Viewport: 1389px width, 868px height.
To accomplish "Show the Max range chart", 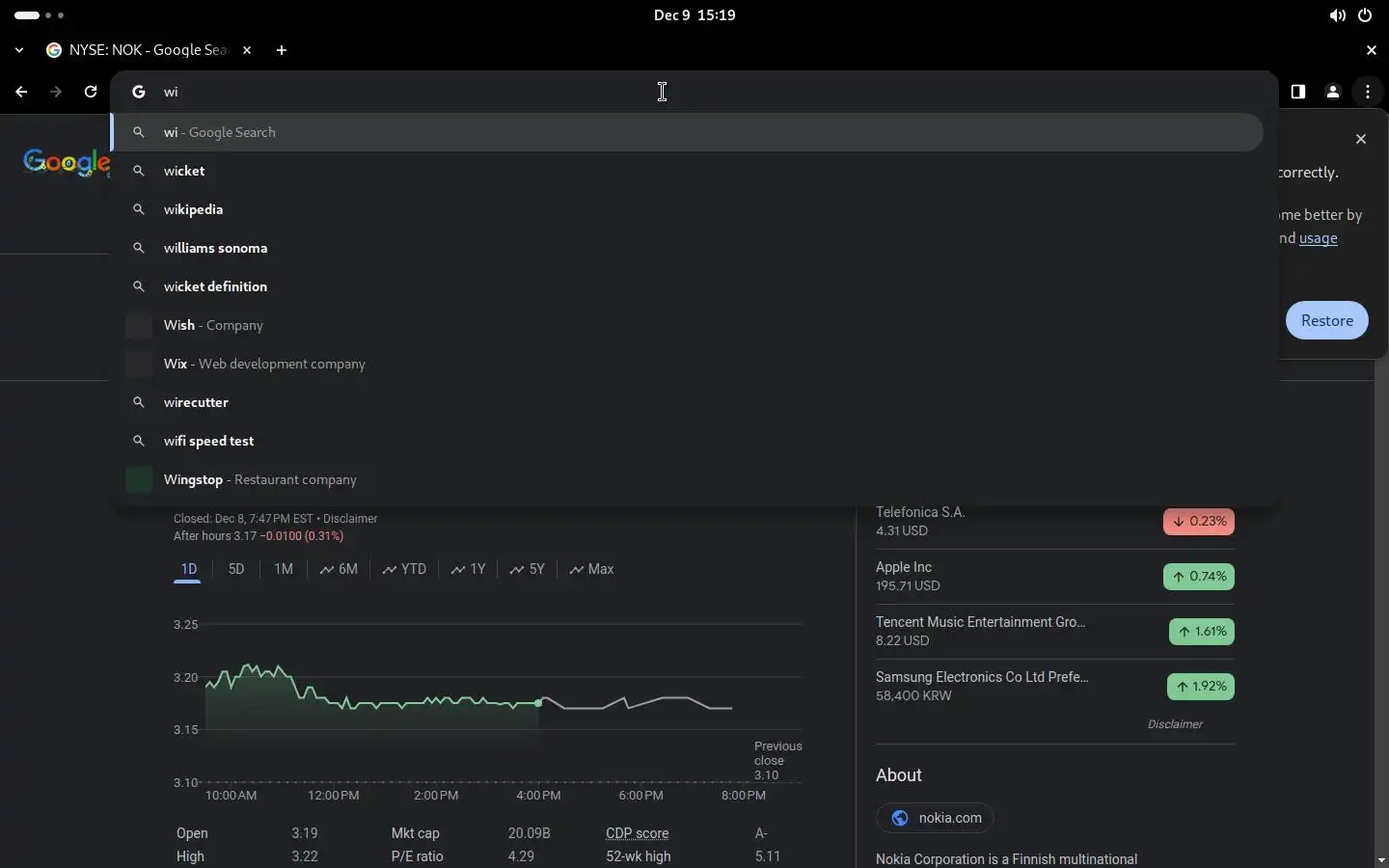I will coord(591,569).
